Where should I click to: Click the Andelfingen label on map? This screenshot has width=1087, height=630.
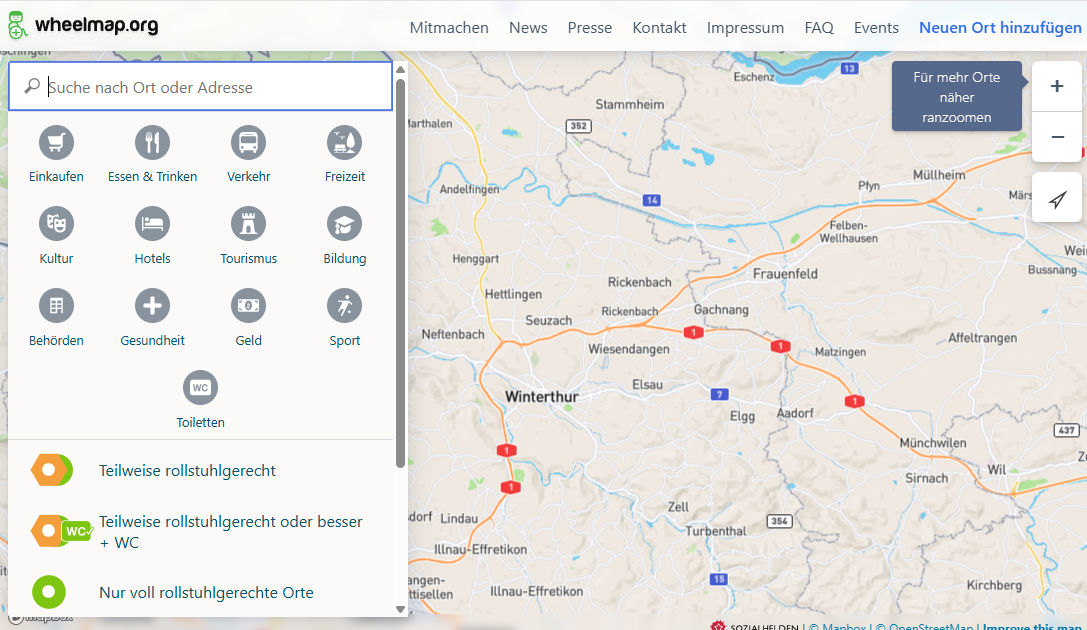(469, 189)
